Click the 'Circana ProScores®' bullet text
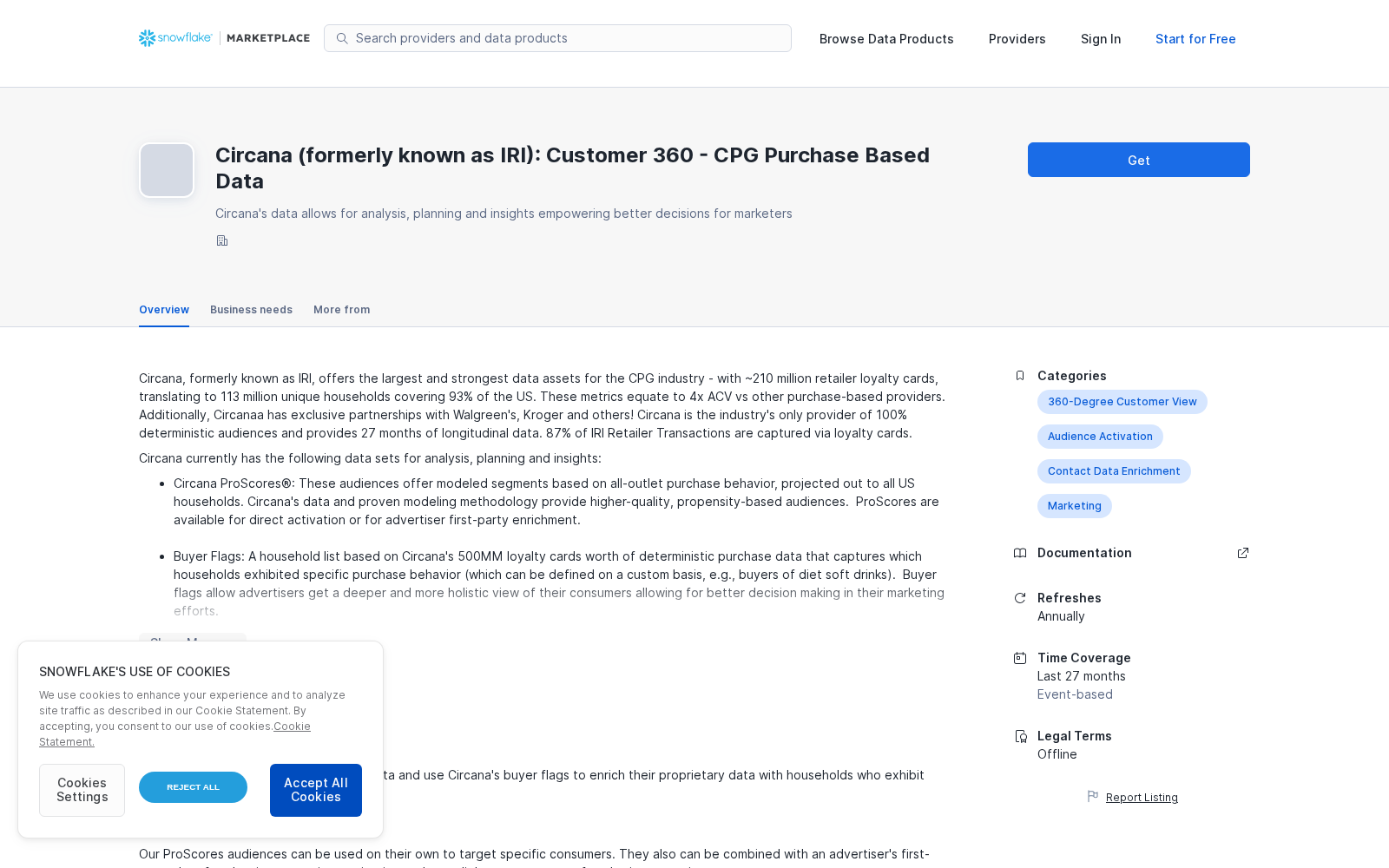 click(234, 483)
